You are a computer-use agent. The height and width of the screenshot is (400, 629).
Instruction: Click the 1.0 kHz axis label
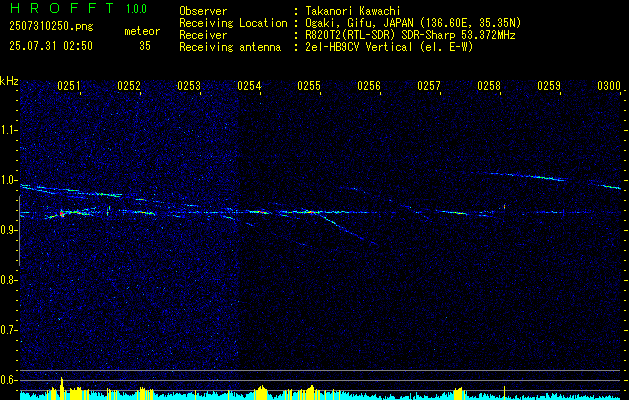point(9,180)
